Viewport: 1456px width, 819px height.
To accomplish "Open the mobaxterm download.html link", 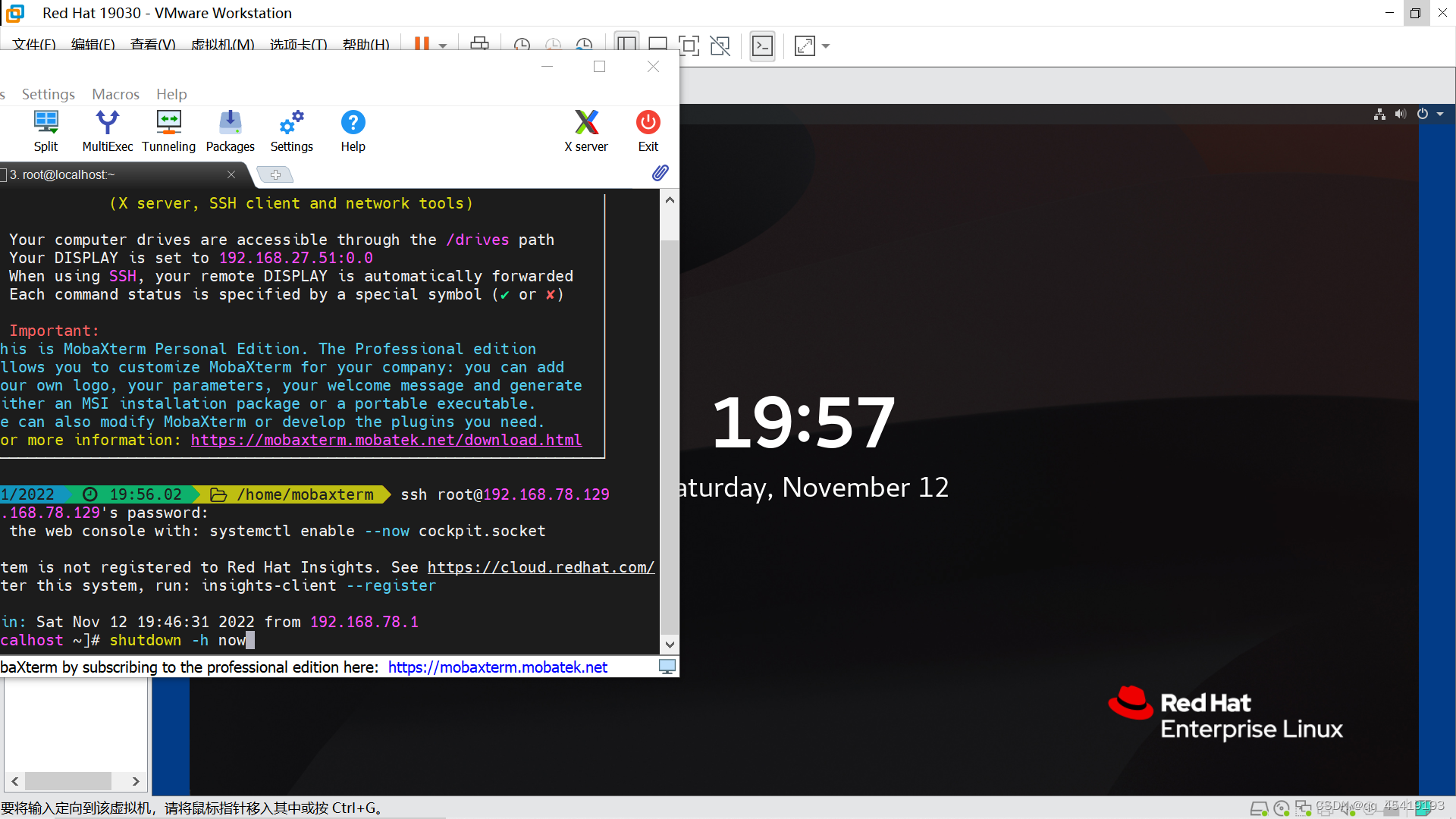I will 386,440.
